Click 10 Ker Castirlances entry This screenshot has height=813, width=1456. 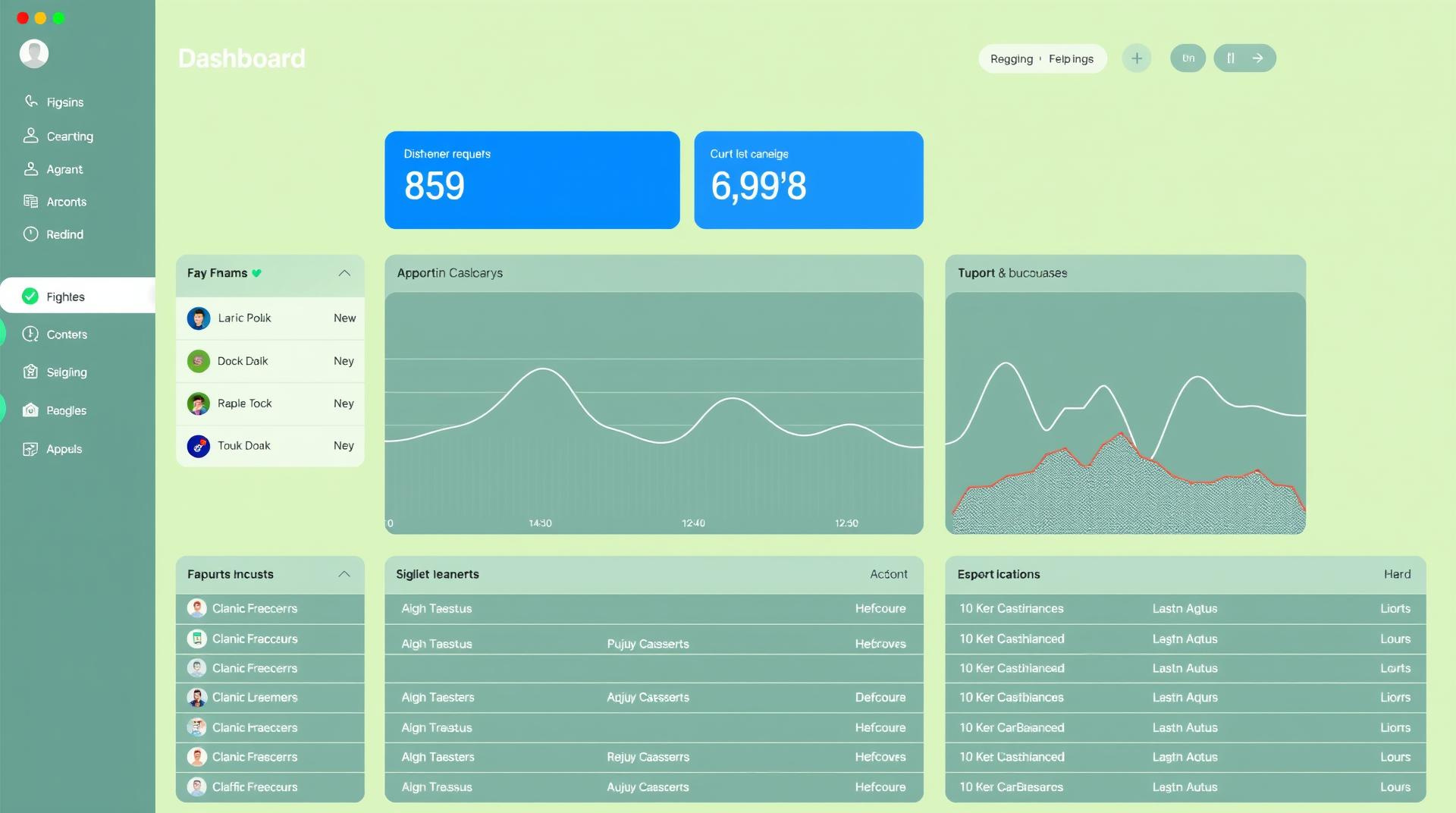pos(1012,608)
